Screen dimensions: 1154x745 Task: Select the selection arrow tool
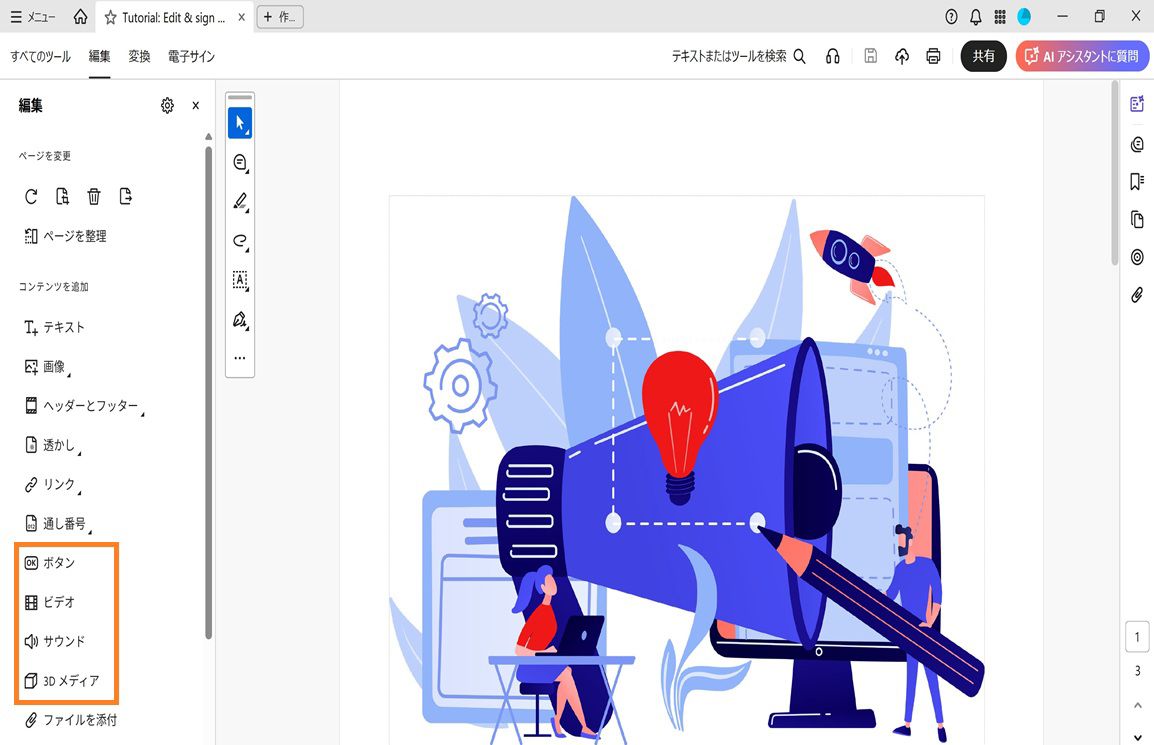pos(240,122)
